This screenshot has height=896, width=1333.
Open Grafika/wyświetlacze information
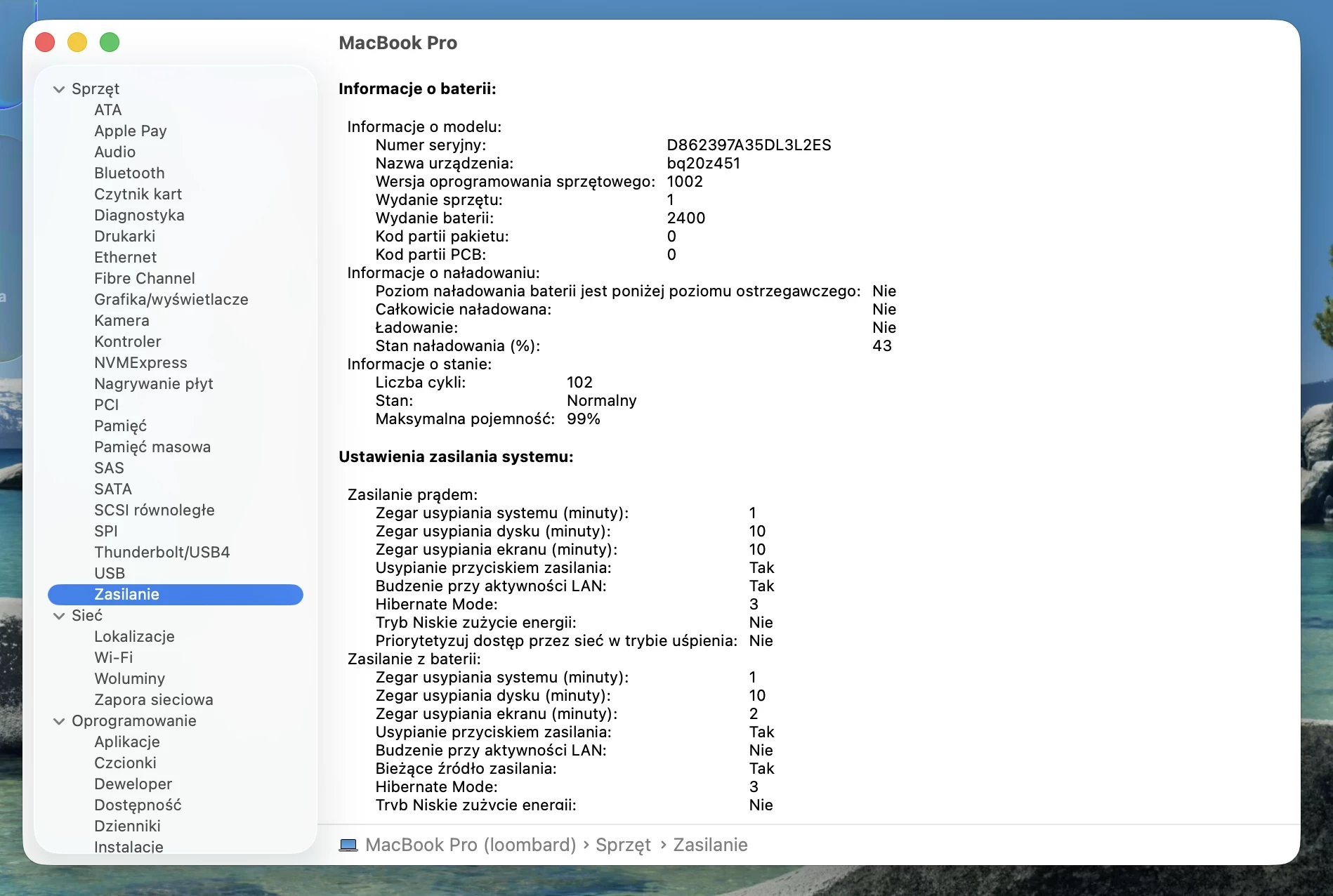[x=171, y=299]
